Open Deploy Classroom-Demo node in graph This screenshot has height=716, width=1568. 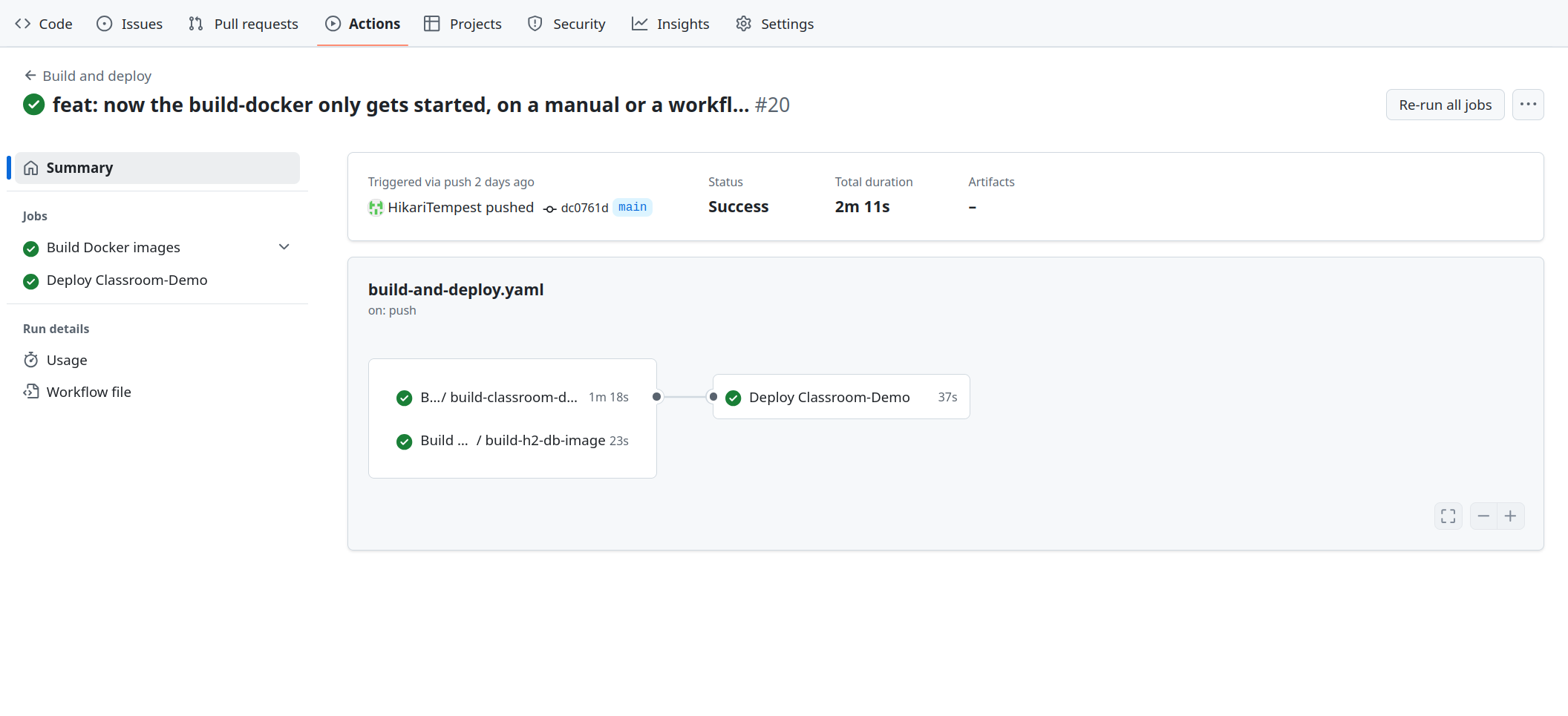841,397
